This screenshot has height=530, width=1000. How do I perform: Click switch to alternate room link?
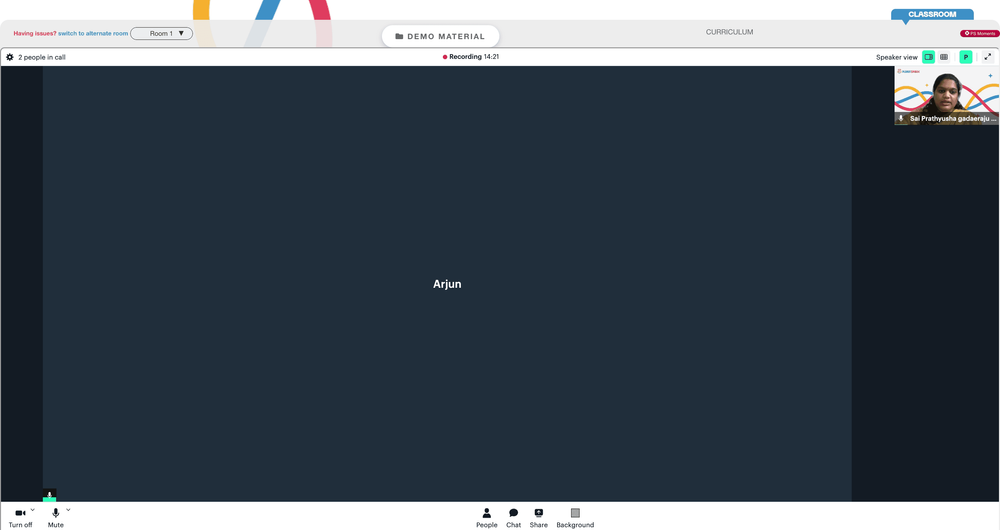[93, 33]
